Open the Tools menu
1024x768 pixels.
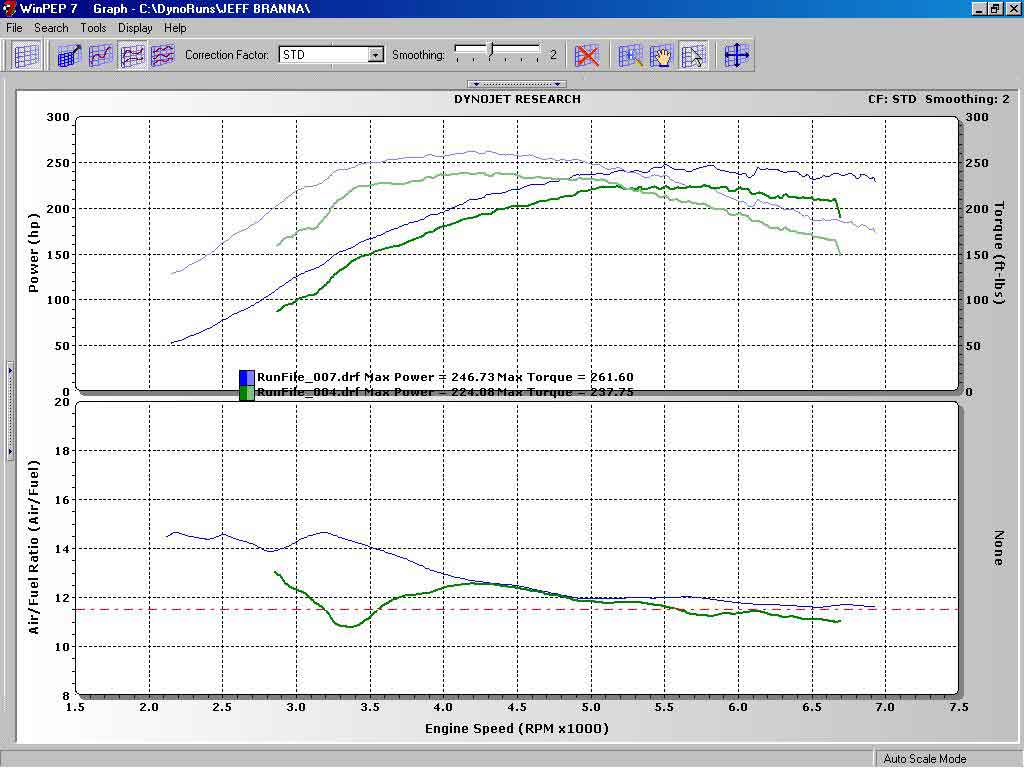(x=93, y=27)
